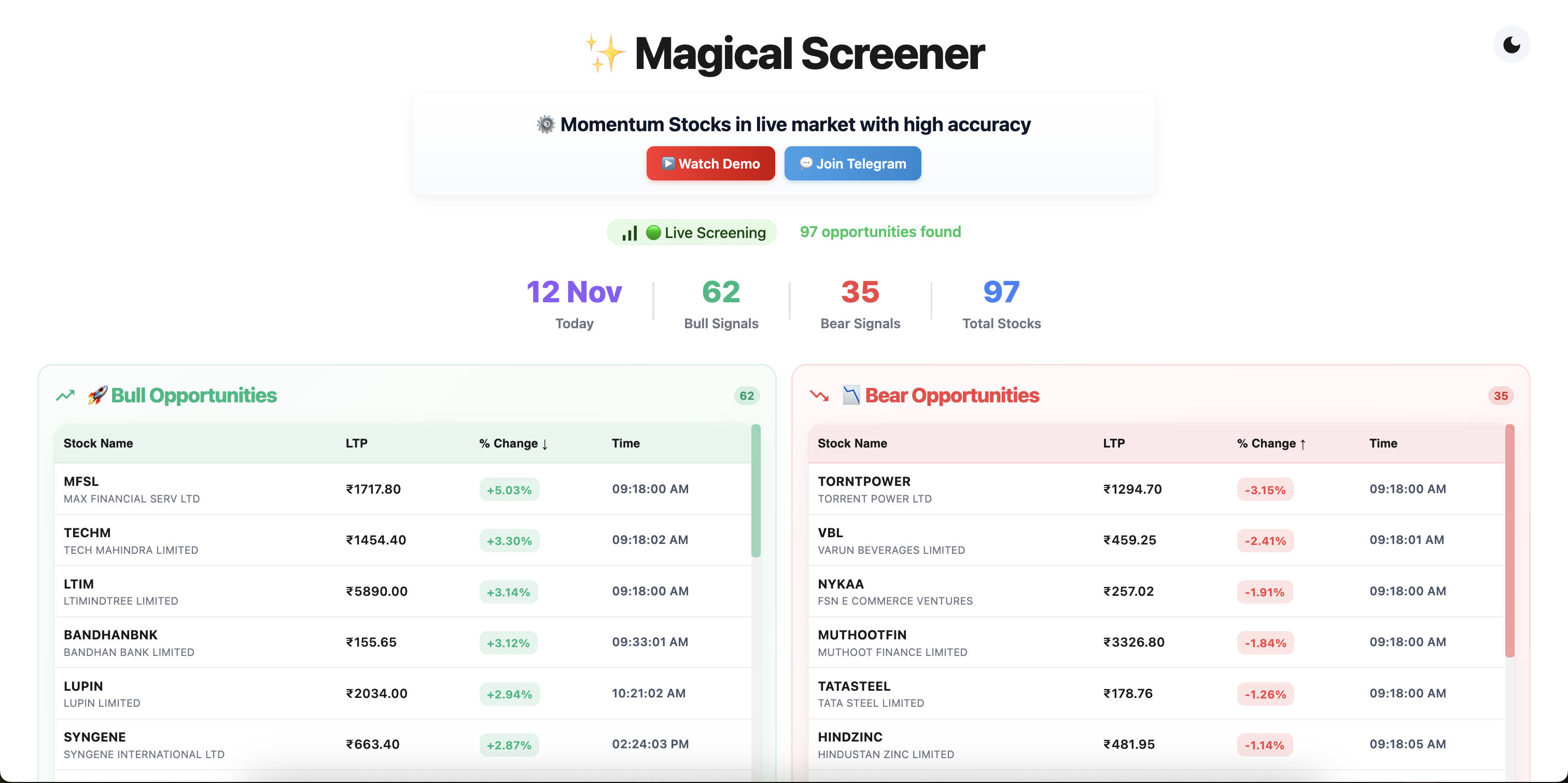The image size is (1568, 783).
Task: Select the Stock Name column header in Bull table
Action: (98, 443)
